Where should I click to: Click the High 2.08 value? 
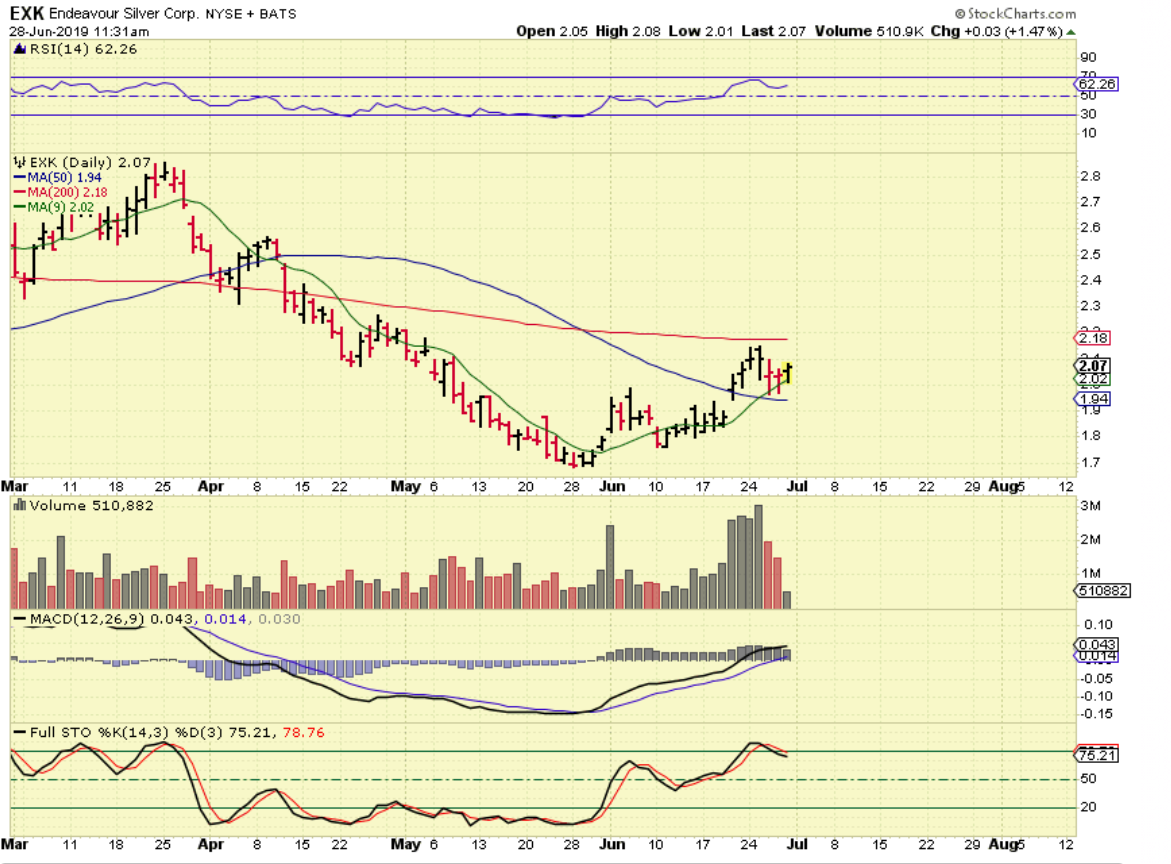pyautogui.click(x=628, y=31)
